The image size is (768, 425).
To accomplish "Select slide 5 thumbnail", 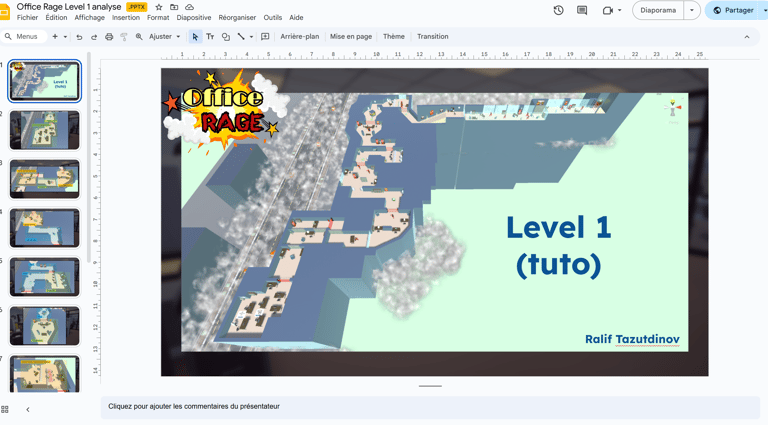I will click(x=45, y=277).
